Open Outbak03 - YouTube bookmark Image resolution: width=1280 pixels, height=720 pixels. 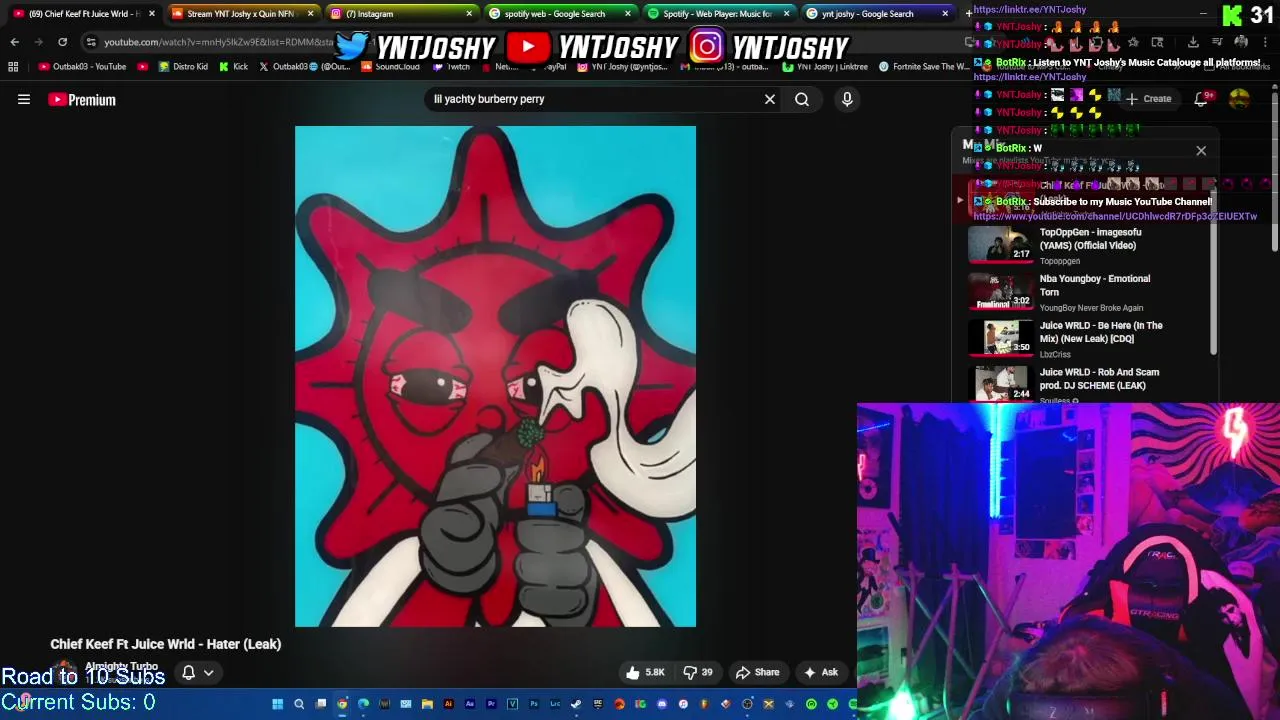click(82, 67)
